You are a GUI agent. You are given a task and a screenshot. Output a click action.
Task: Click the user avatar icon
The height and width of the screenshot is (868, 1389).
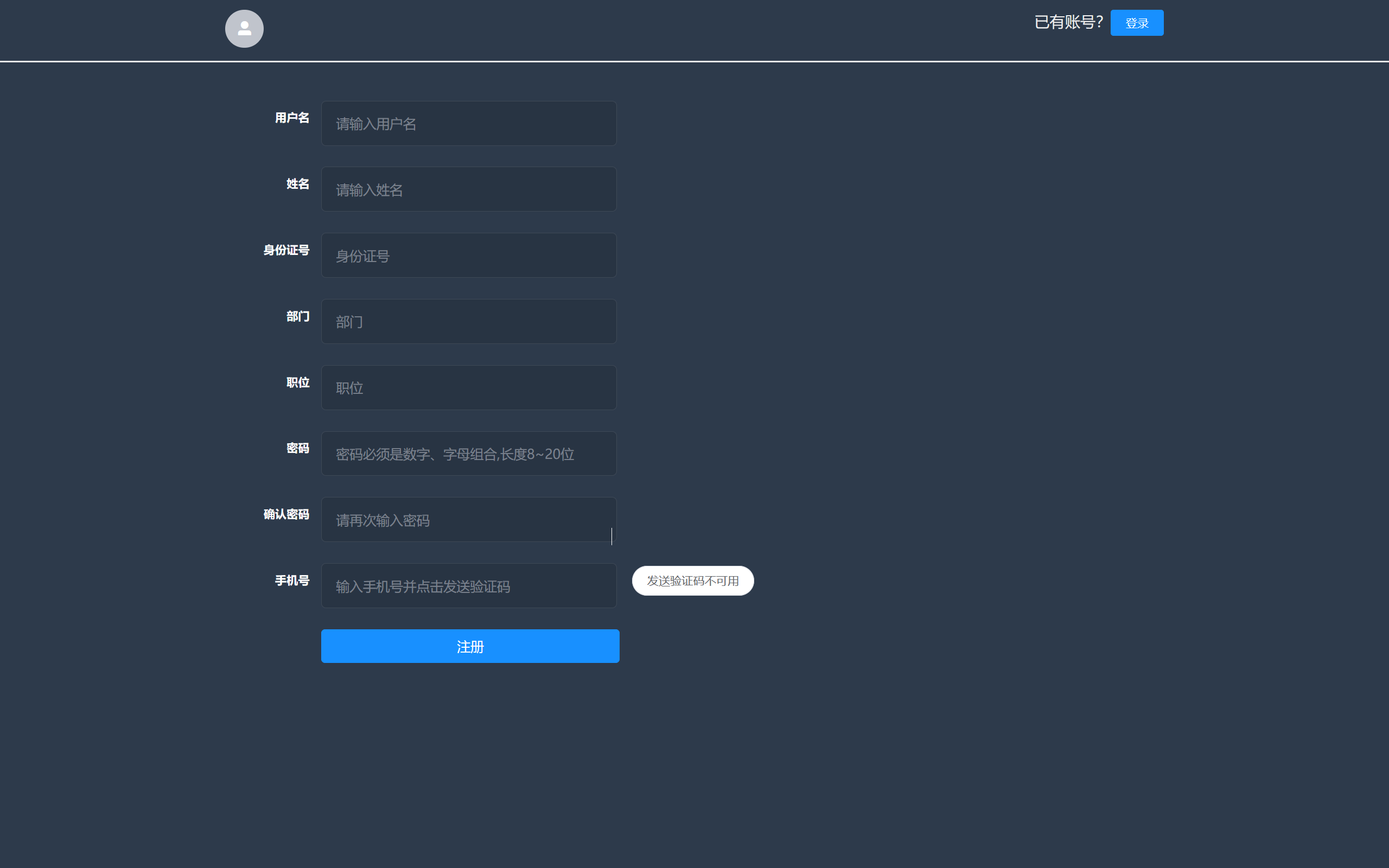tap(244, 29)
